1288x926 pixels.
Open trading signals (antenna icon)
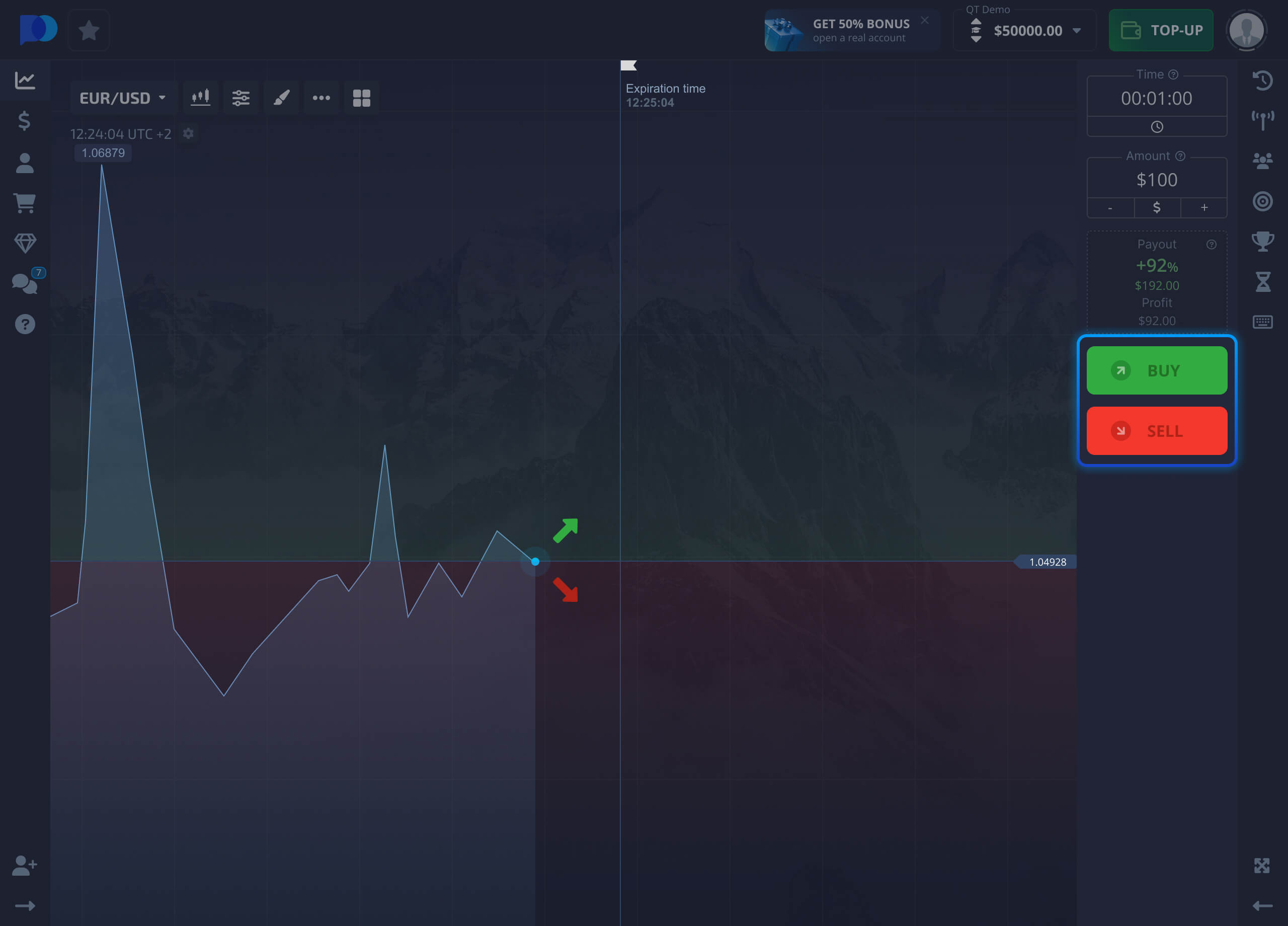pos(1263,119)
